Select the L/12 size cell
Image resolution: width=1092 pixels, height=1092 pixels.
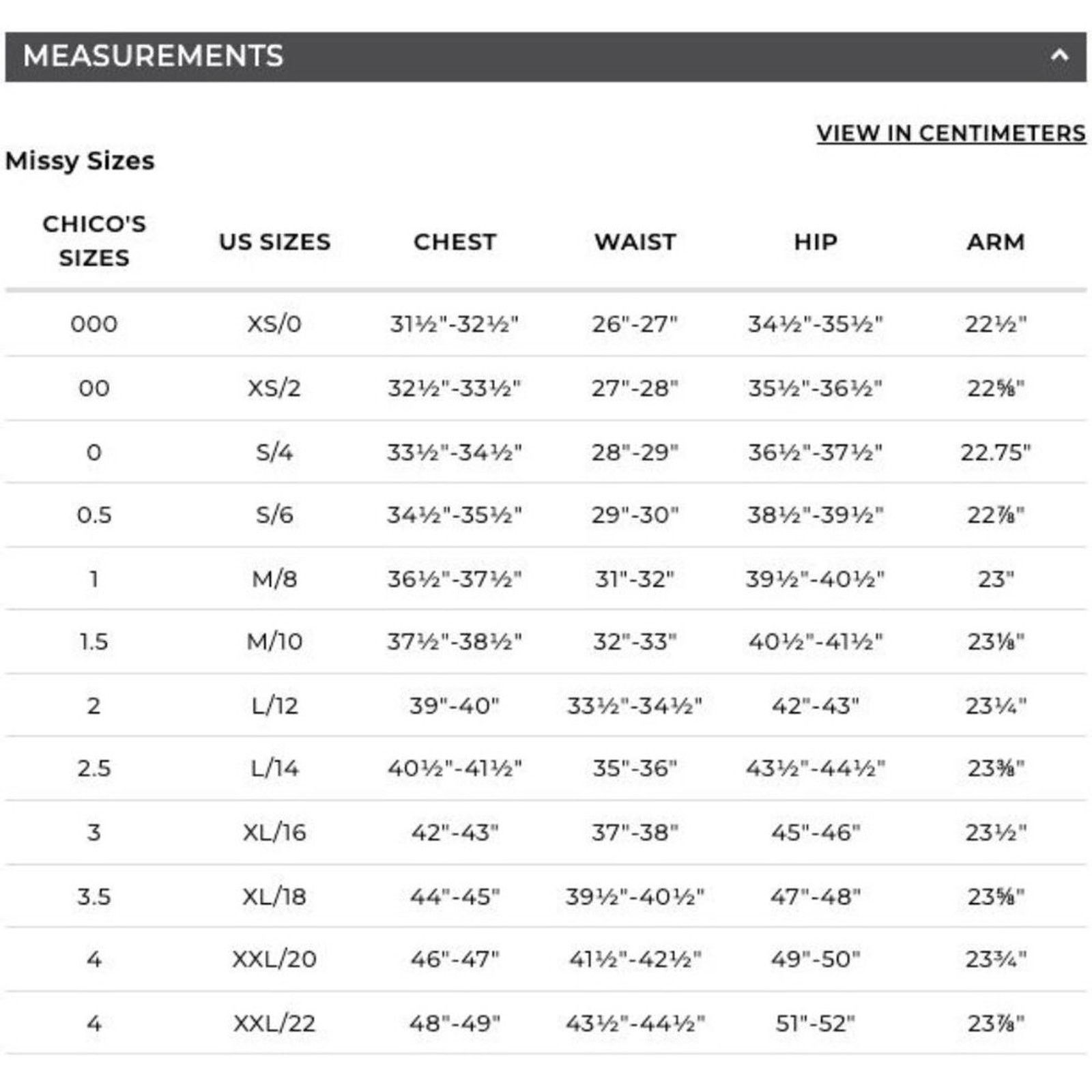point(274,705)
